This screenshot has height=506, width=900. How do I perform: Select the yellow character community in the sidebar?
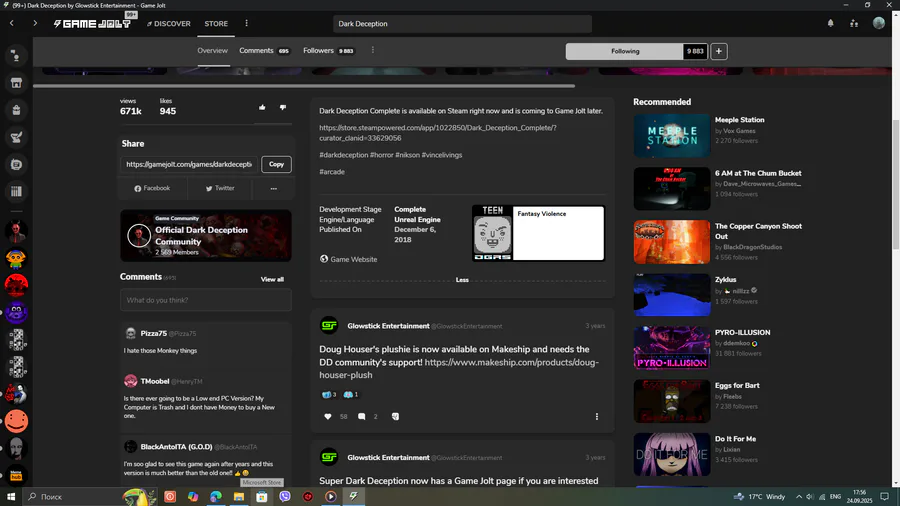16,259
